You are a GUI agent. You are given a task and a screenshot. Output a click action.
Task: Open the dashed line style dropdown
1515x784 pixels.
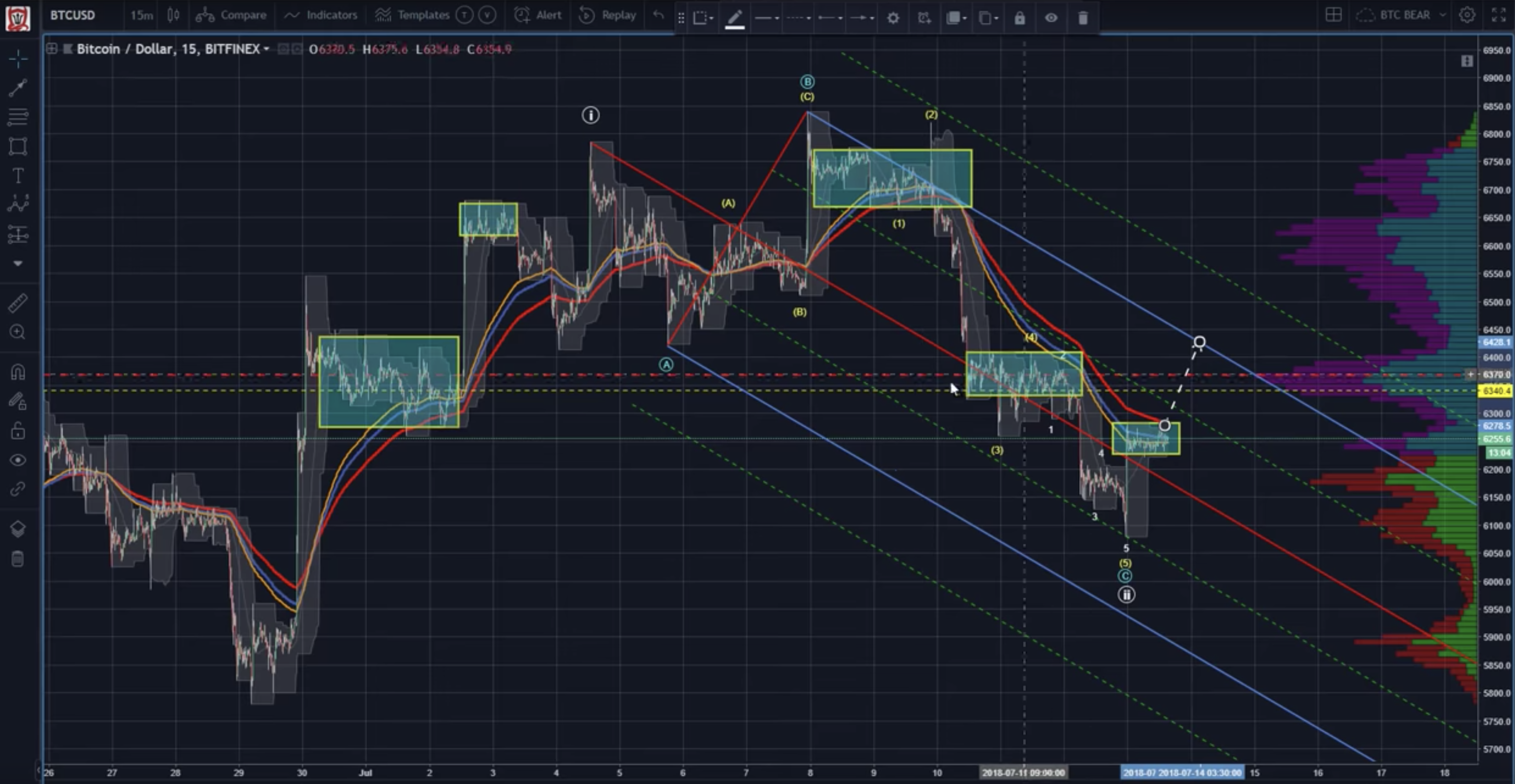(x=799, y=18)
